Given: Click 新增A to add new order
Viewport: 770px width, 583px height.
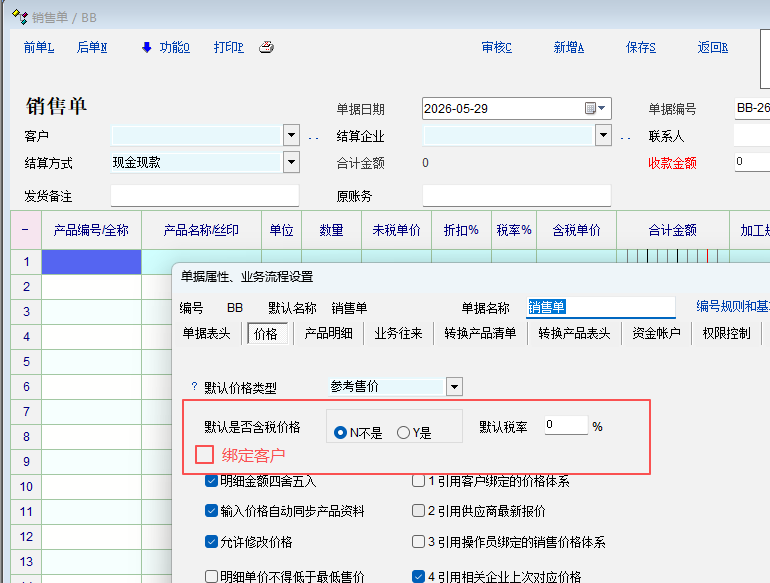Looking at the screenshot, I should (x=569, y=48).
